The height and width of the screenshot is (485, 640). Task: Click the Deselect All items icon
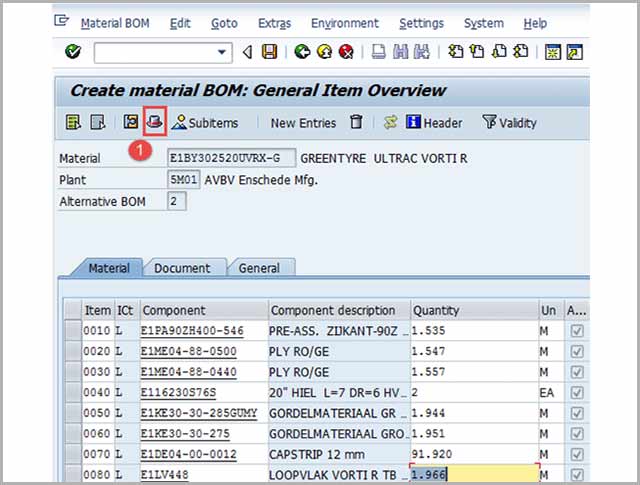[x=98, y=122]
